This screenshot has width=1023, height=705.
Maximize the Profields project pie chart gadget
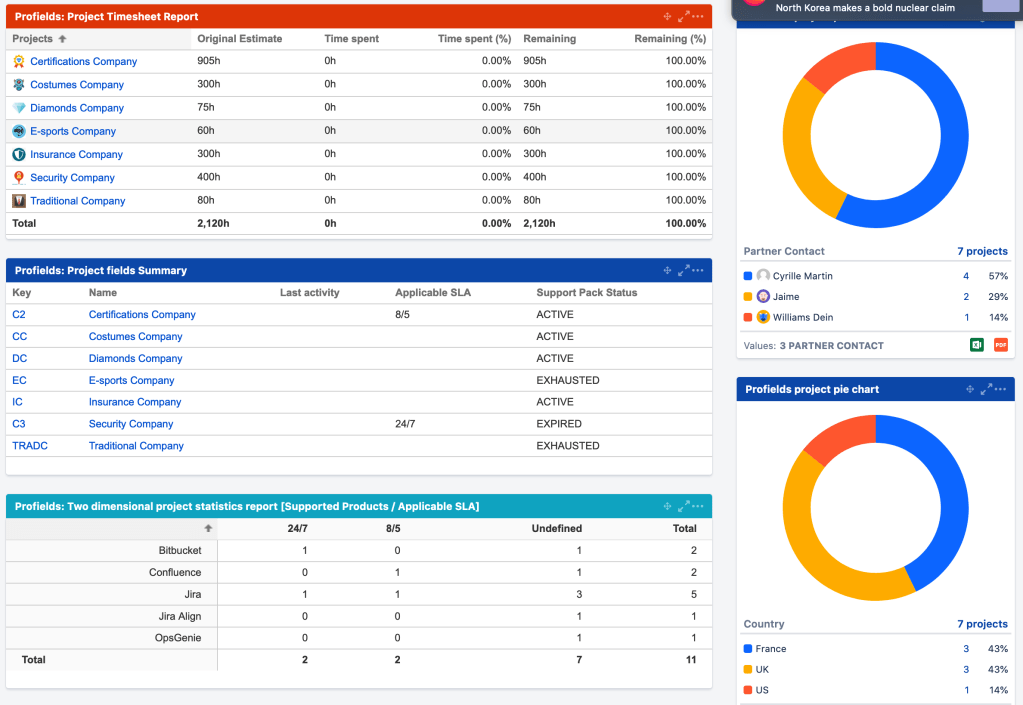click(987, 389)
